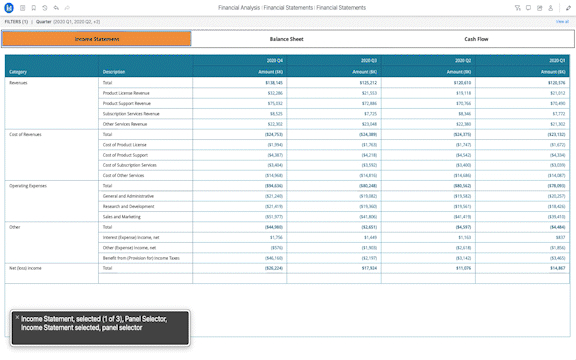Screen dimensions: 576x360
Task: Click the edit pencil icon
Action: tap(568, 8)
